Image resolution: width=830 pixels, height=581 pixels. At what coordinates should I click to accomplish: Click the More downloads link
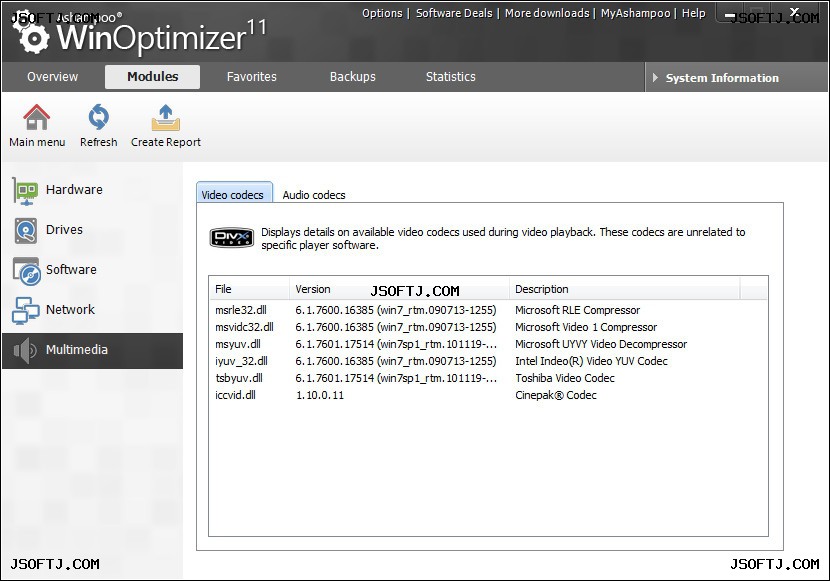click(547, 13)
